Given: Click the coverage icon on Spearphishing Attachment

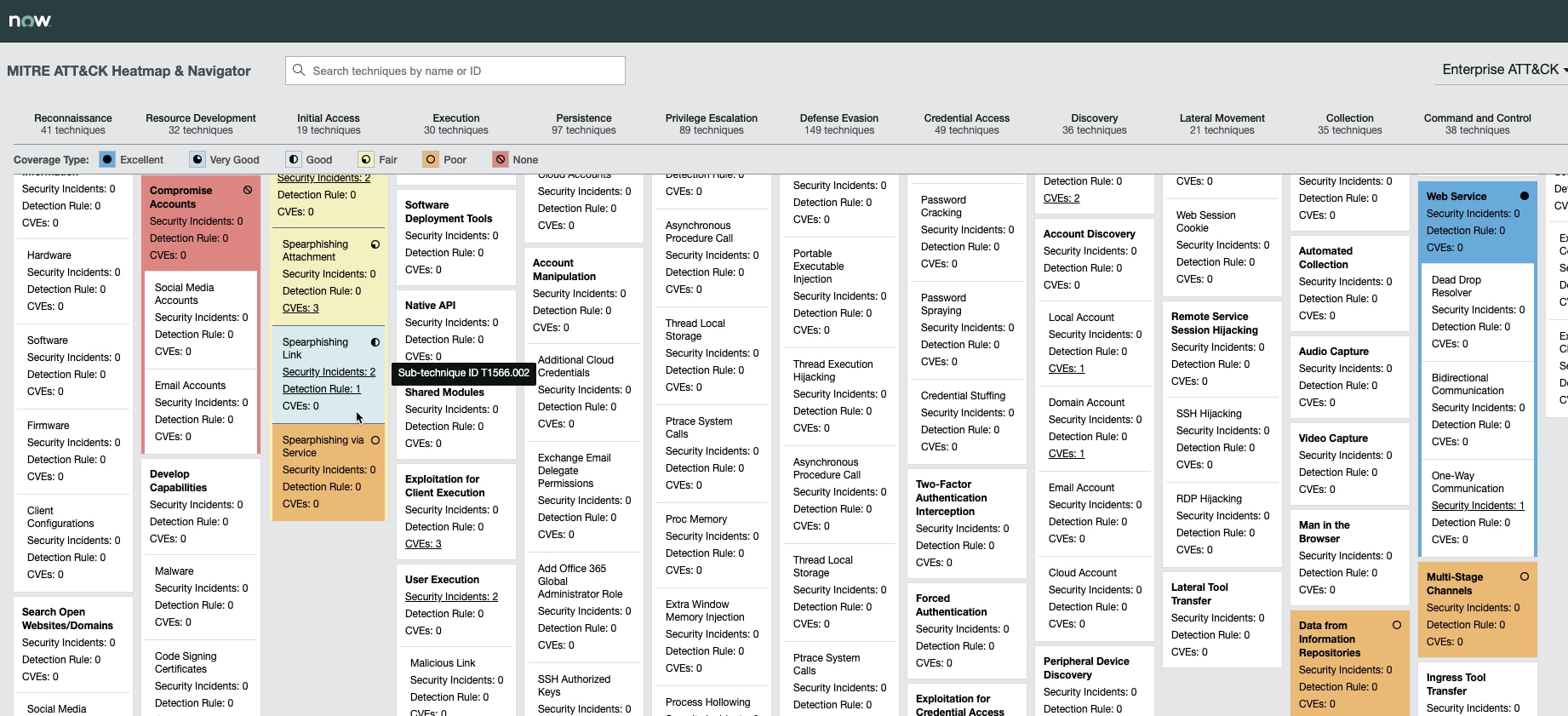Looking at the screenshot, I should point(375,244).
